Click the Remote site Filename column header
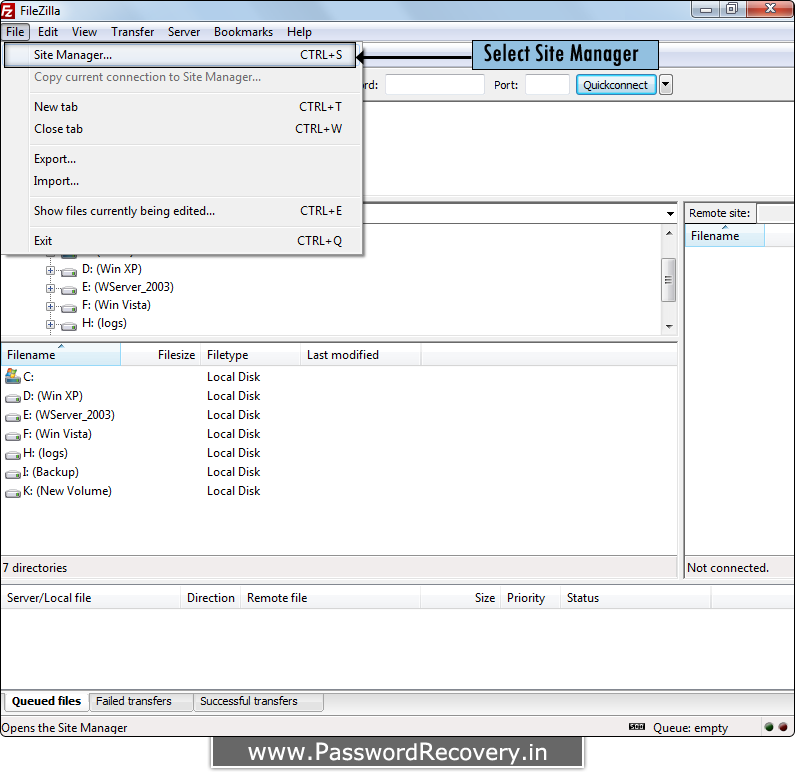Viewport: 795px width, 772px height. click(x=725, y=236)
